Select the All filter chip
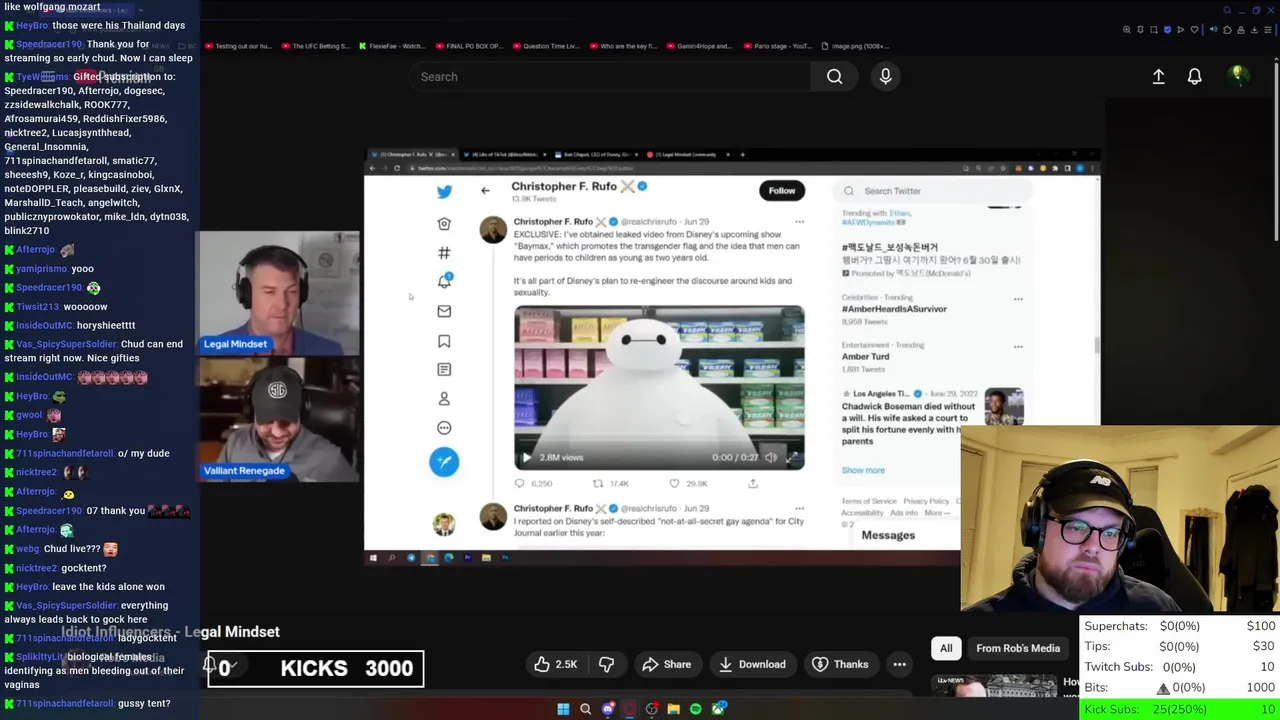The image size is (1280, 720). tap(946, 648)
